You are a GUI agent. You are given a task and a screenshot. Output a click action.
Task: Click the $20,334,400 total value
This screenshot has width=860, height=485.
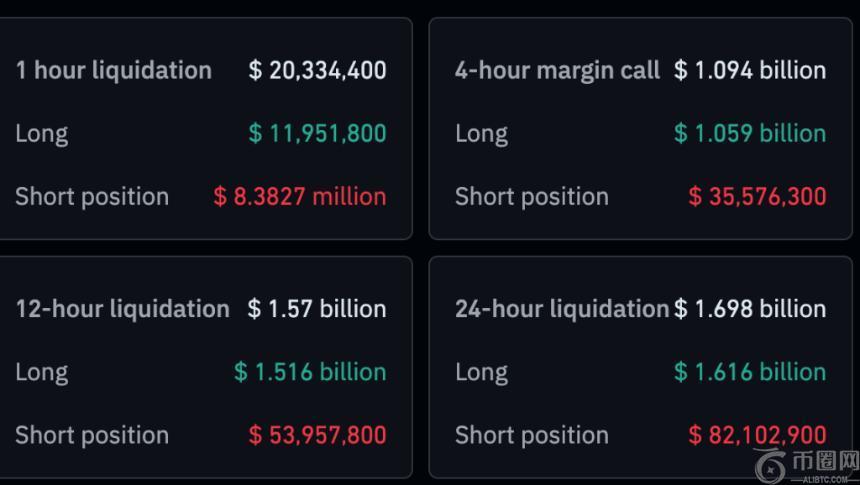click(x=317, y=71)
